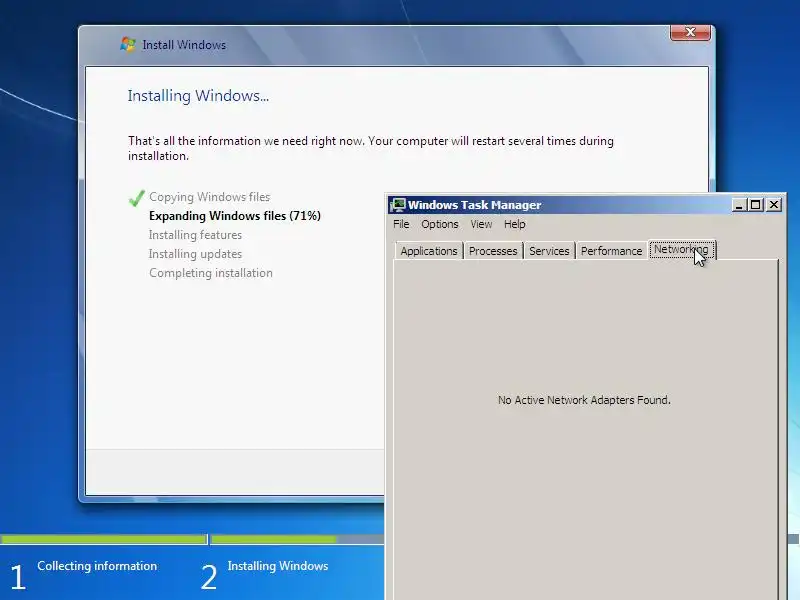Viewport: 800px width, 600px height.
Task: Click the green checkmark beside Copying Windows files
Action: pyautogui.click(x=136, y=198)
